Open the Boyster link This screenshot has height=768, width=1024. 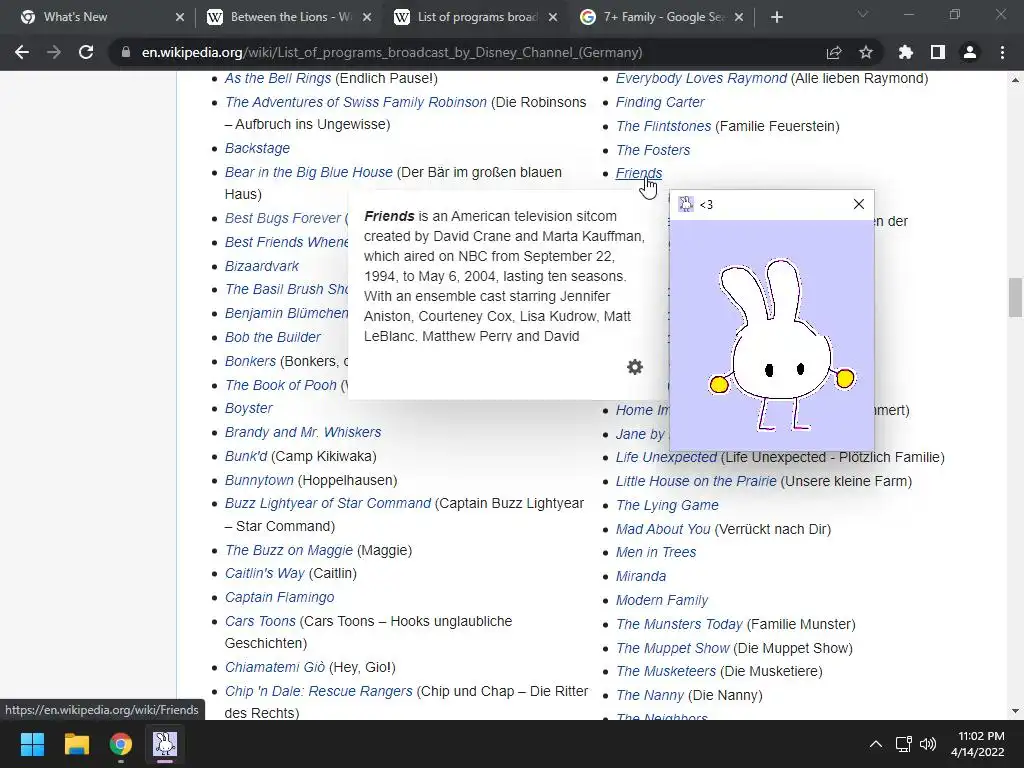tap(249, 409)
